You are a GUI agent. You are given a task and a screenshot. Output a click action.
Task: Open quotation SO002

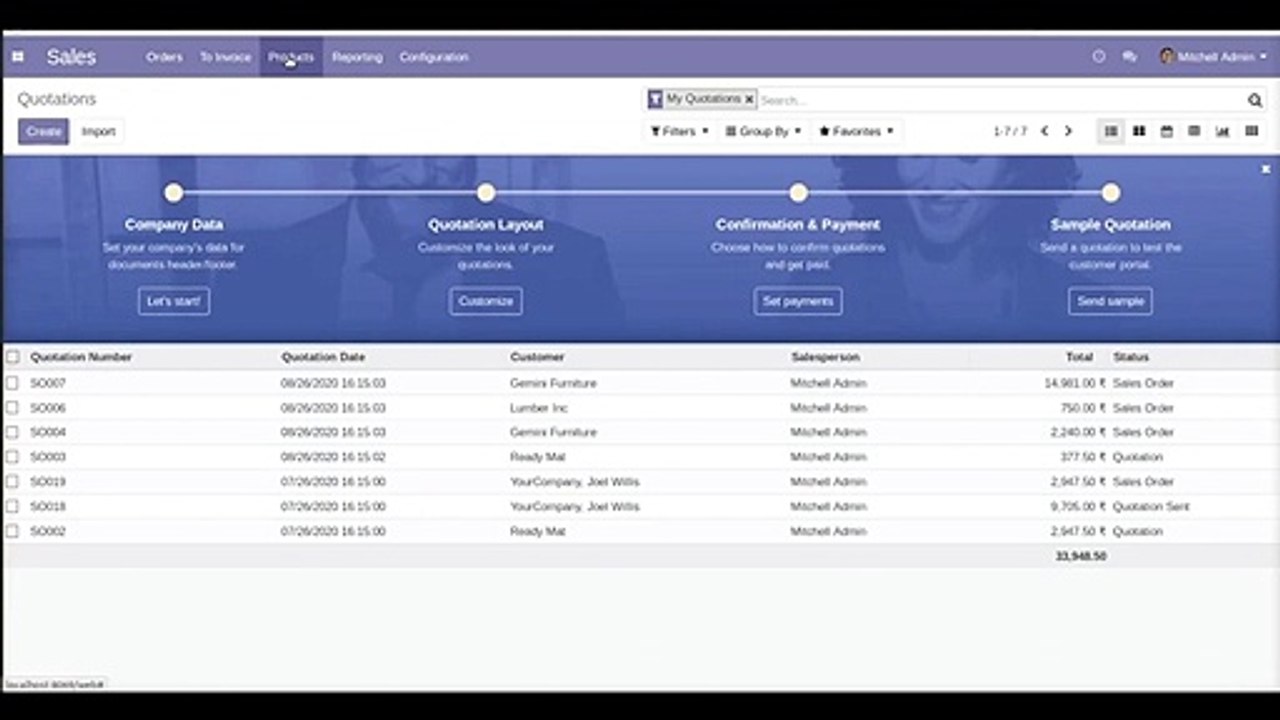pyautogui.click(x=48, y=531)
